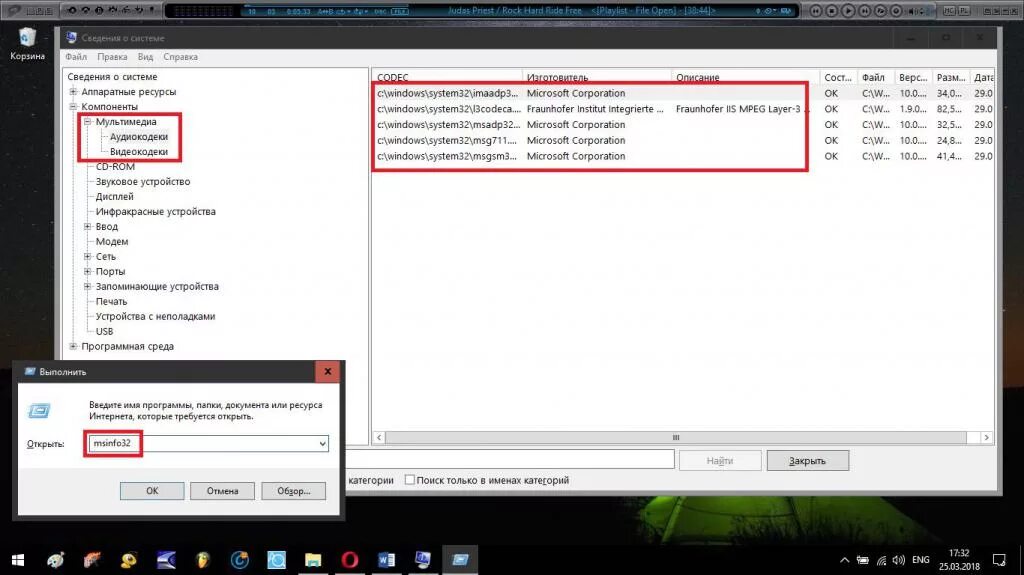
Task: Click the open-file button in media player
Action: point(880,11)
